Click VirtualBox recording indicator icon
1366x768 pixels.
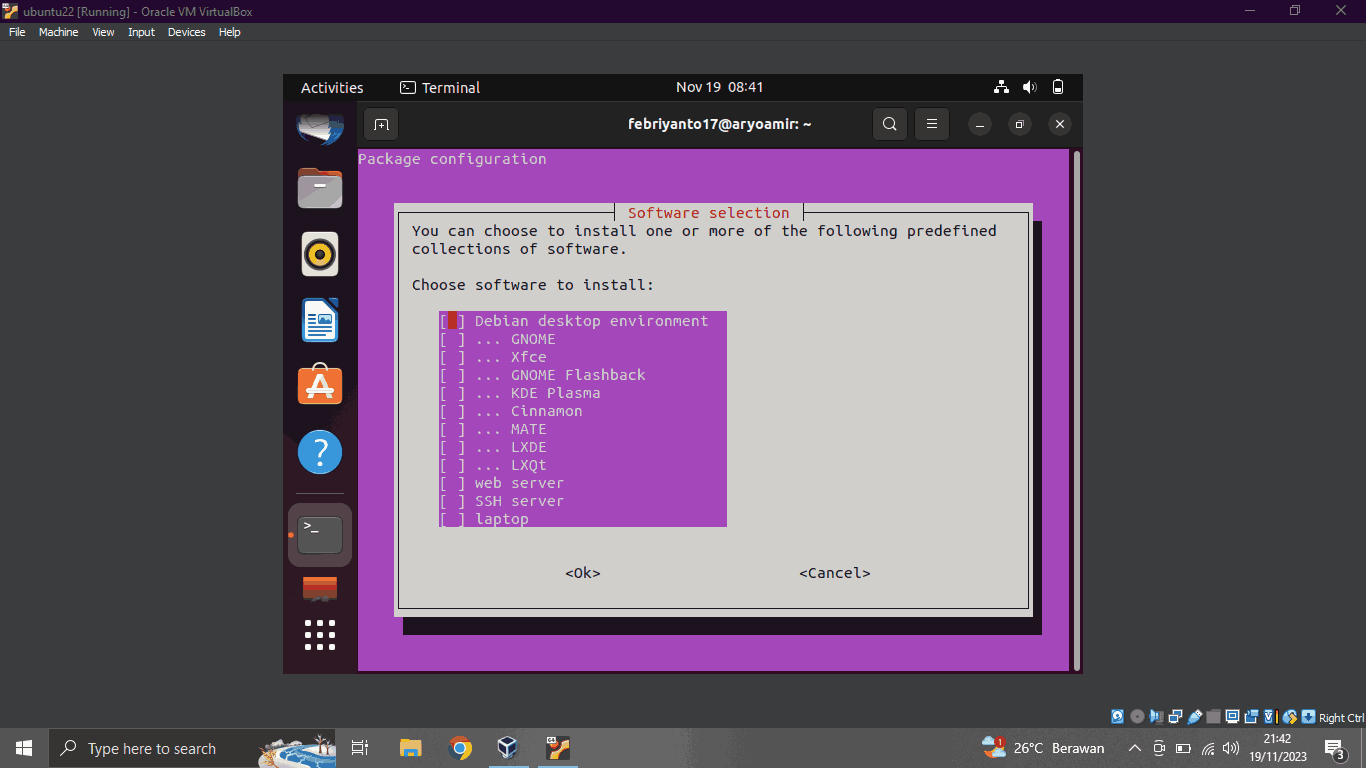point(1251,717)
